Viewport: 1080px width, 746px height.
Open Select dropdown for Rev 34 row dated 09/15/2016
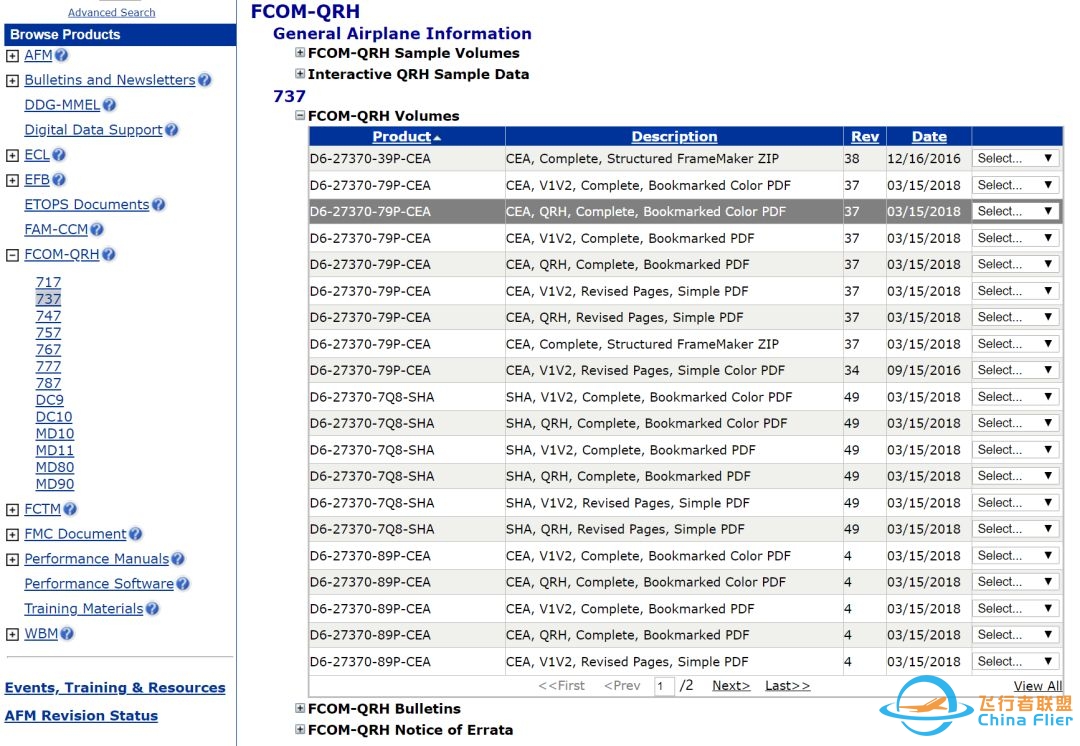[1015, 370]
